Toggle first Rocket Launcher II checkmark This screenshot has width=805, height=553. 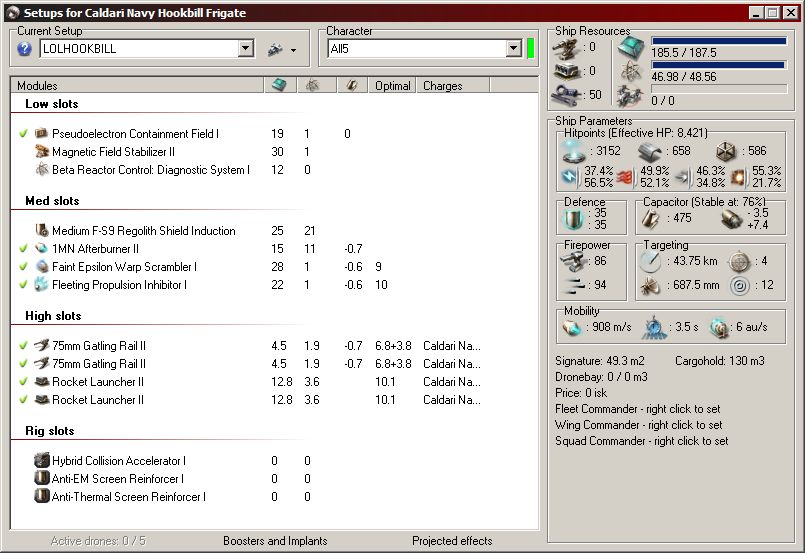[23, 382]
